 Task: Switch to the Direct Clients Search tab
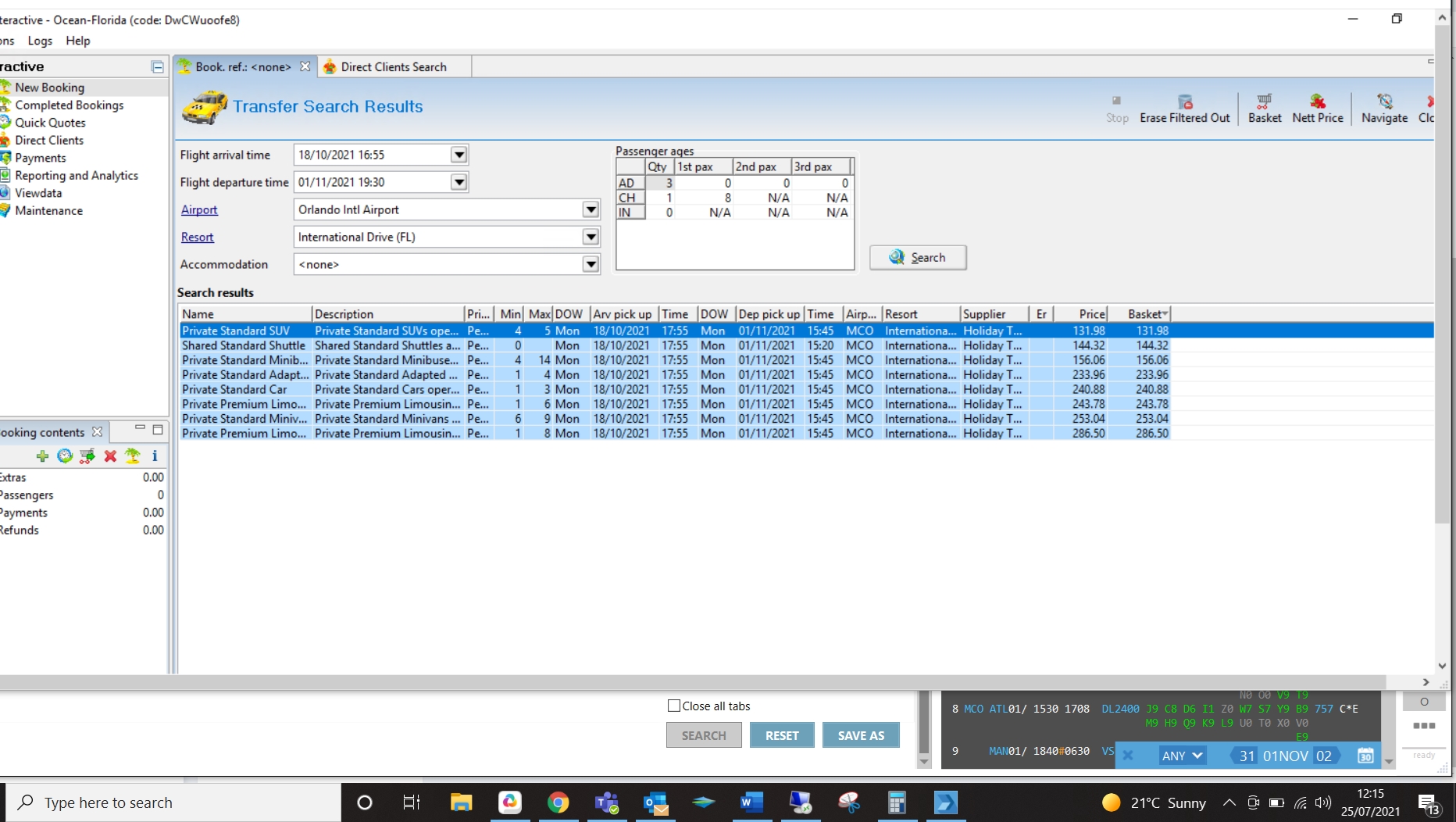tap(394, 66)
